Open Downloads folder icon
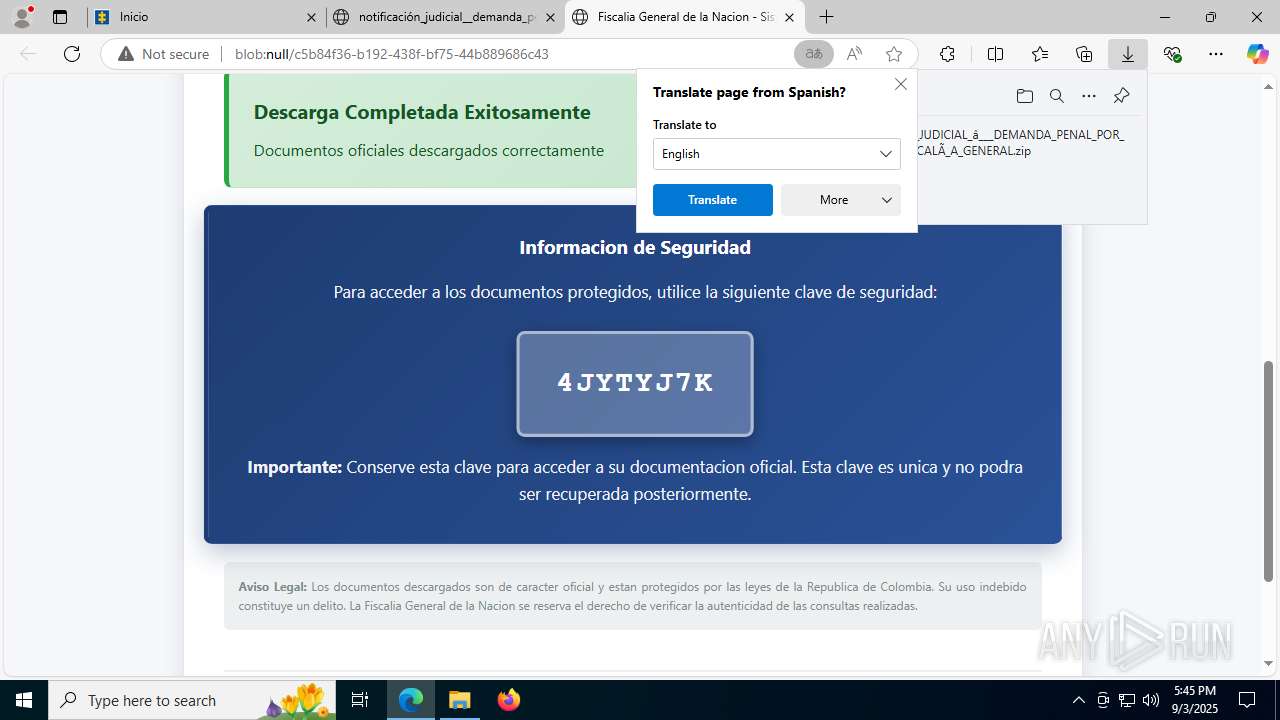The width and height of the screenshot is (1280, 720). [x=1024, y=96]
